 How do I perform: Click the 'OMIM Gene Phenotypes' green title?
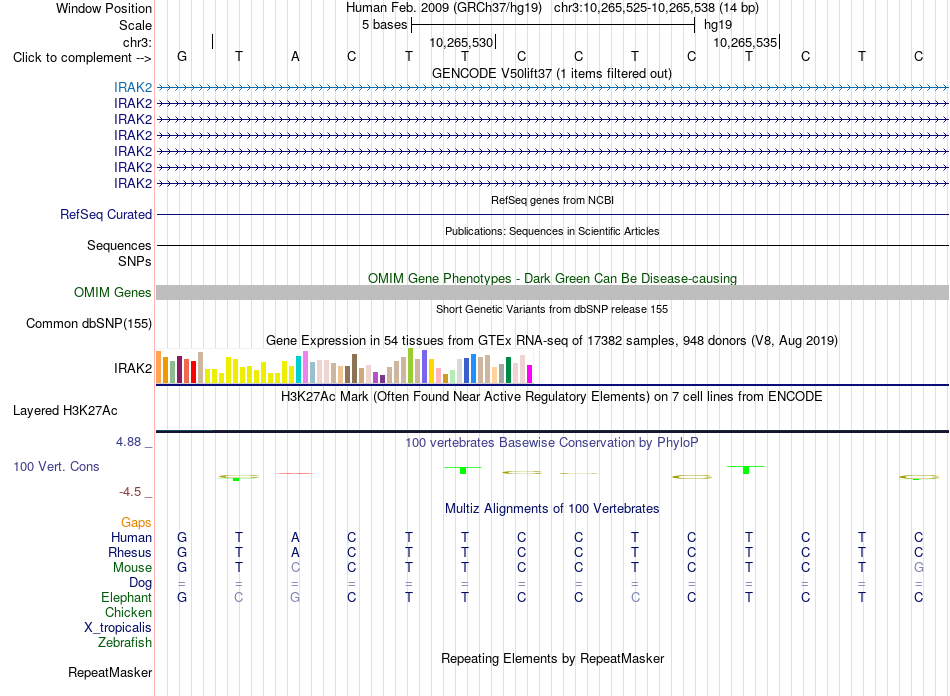click(553, 278)
